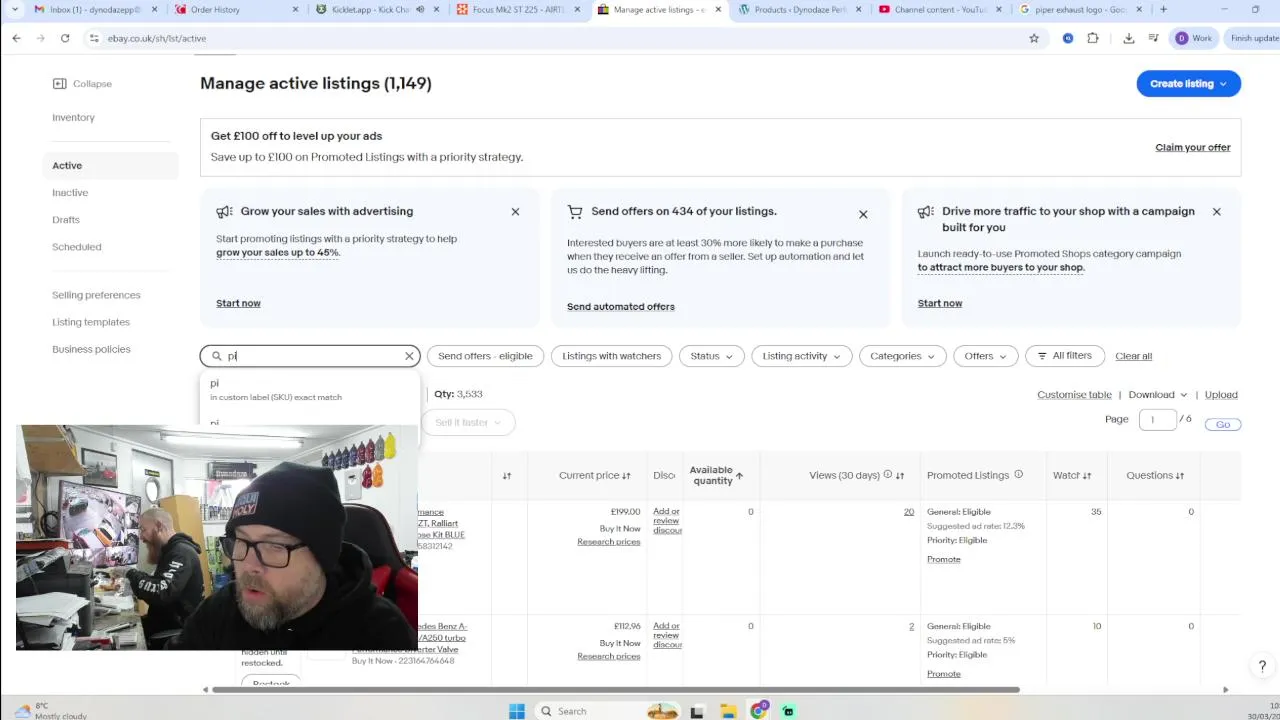Click Send automated offers link

tap(621, 307)
